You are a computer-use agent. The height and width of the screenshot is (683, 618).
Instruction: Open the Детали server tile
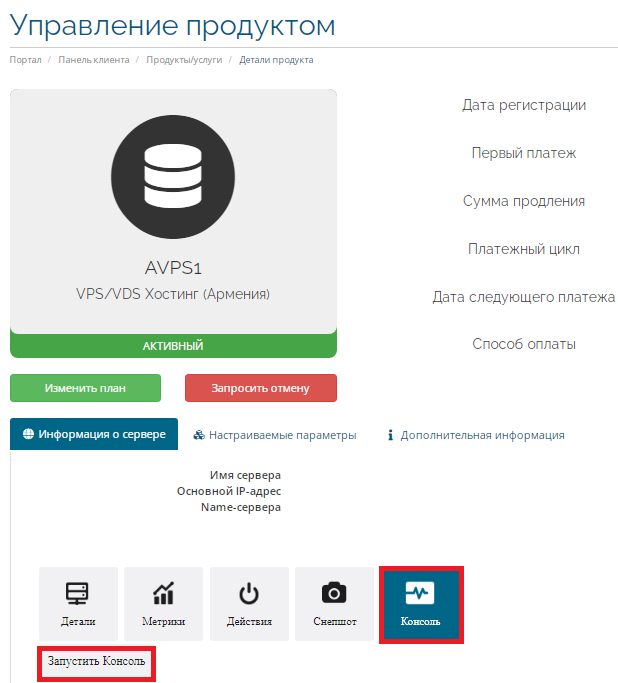[78, 604]
